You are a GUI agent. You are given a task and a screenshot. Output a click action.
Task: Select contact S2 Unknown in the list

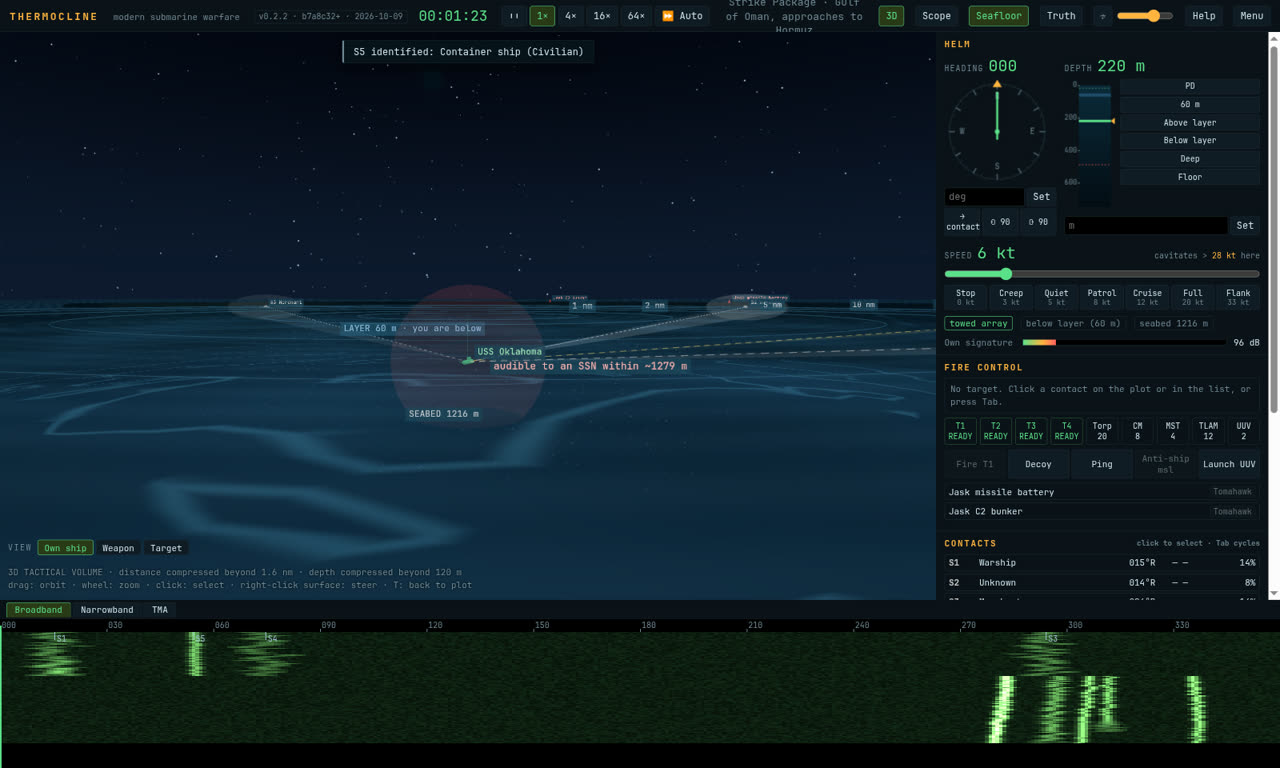(x=1102, y=582)
